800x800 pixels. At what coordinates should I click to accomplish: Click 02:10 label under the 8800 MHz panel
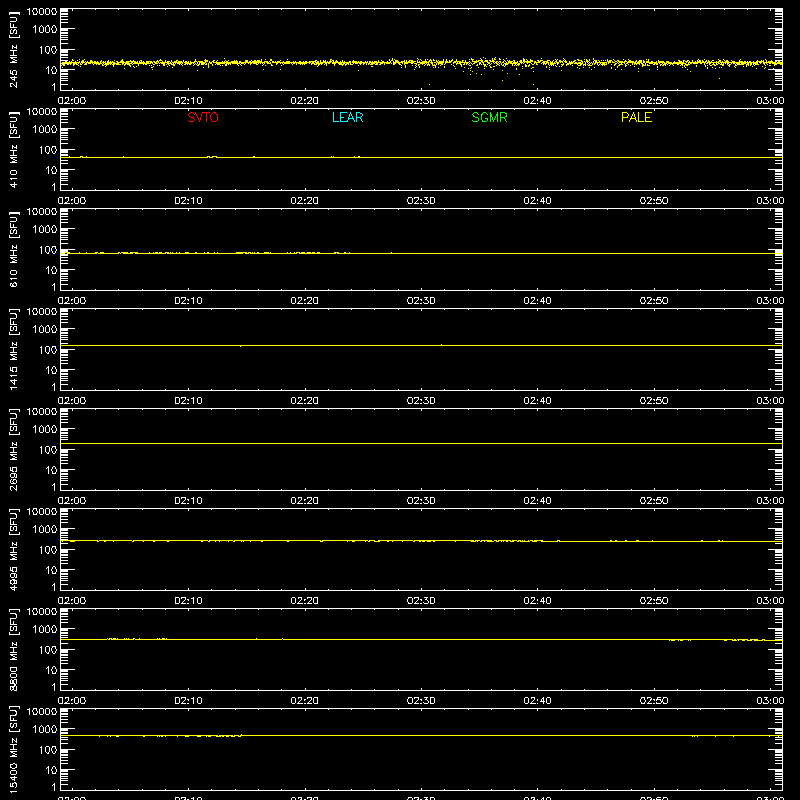[188, 701]
